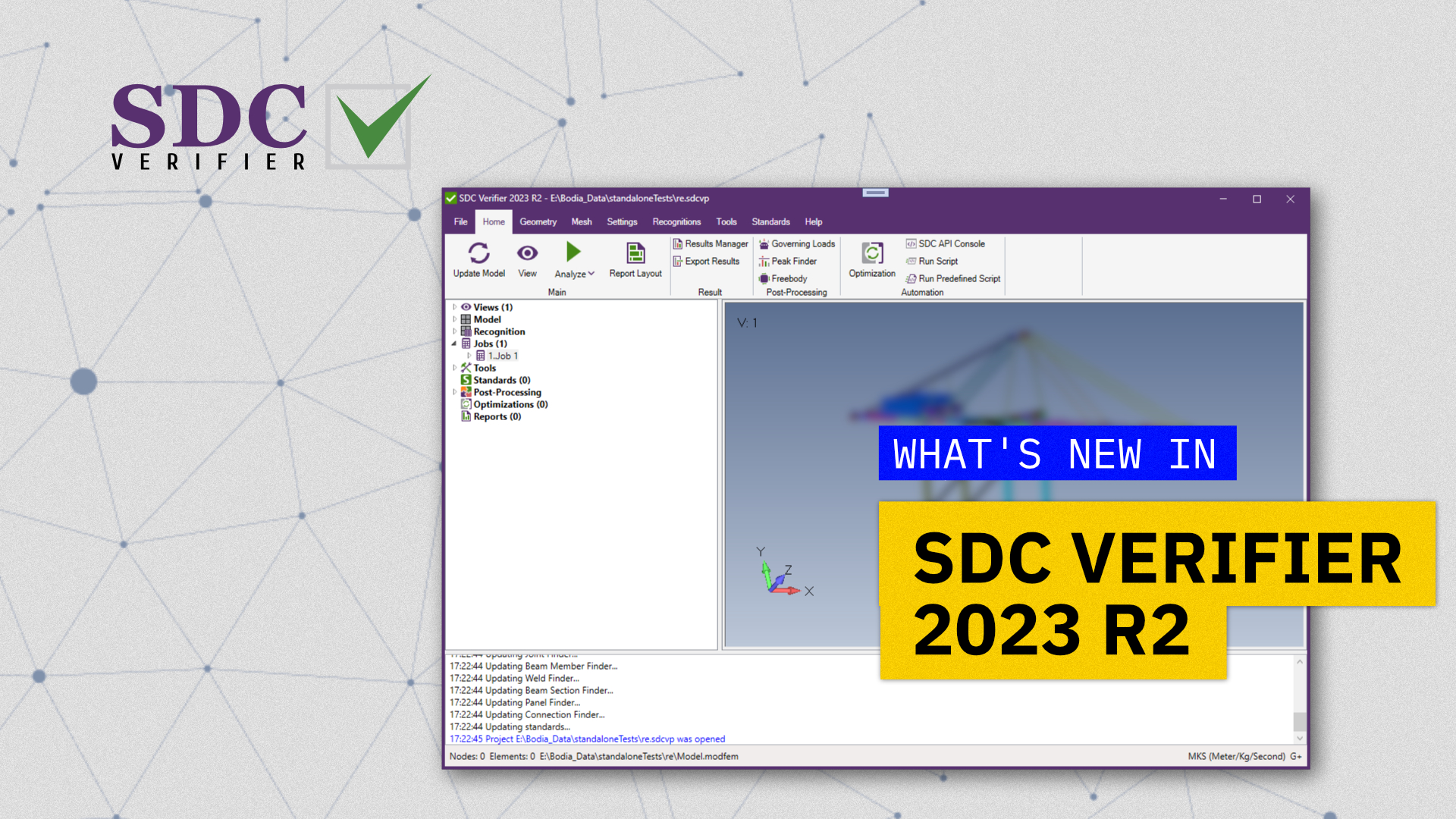Click the Model.modfem path in status bar
1456x819 pixels.
(x=639, y=756)
